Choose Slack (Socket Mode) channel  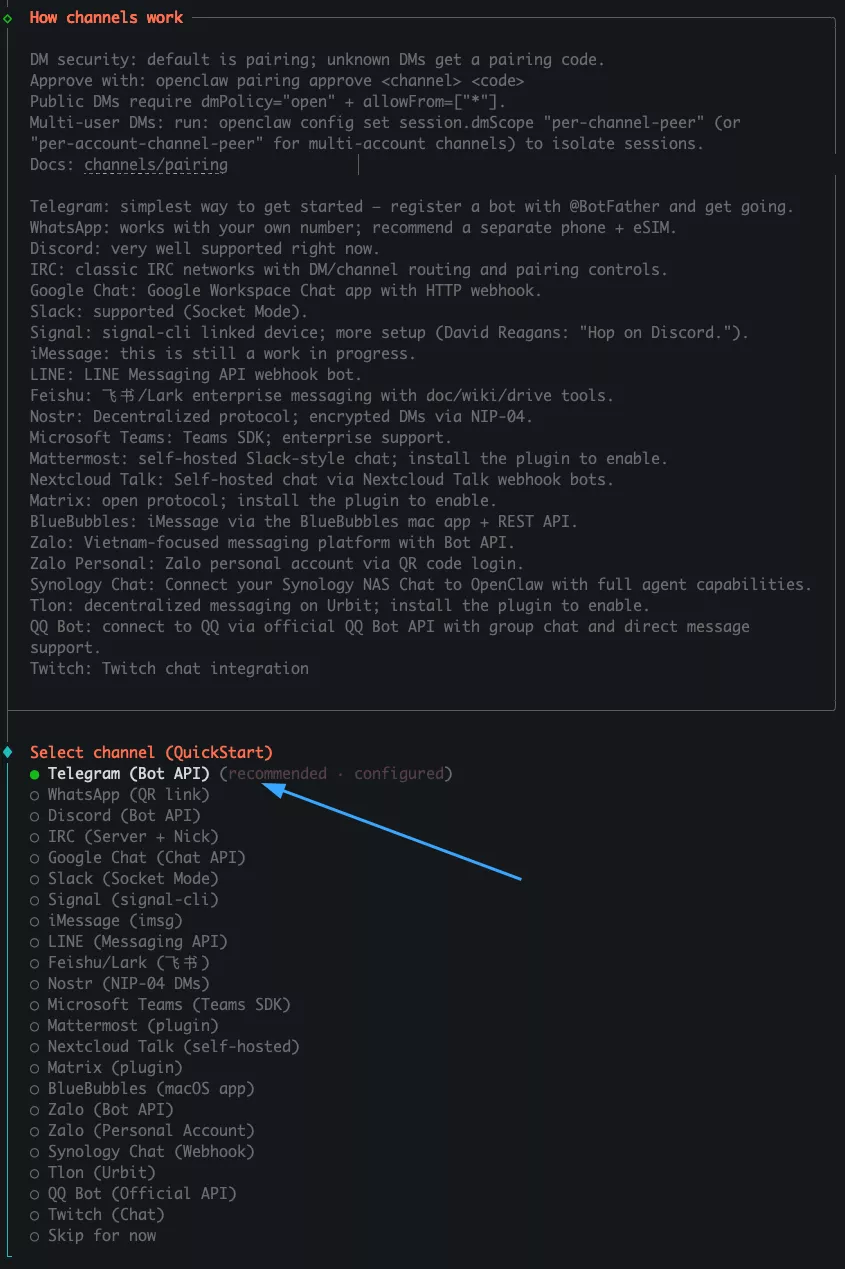point(133,878)
